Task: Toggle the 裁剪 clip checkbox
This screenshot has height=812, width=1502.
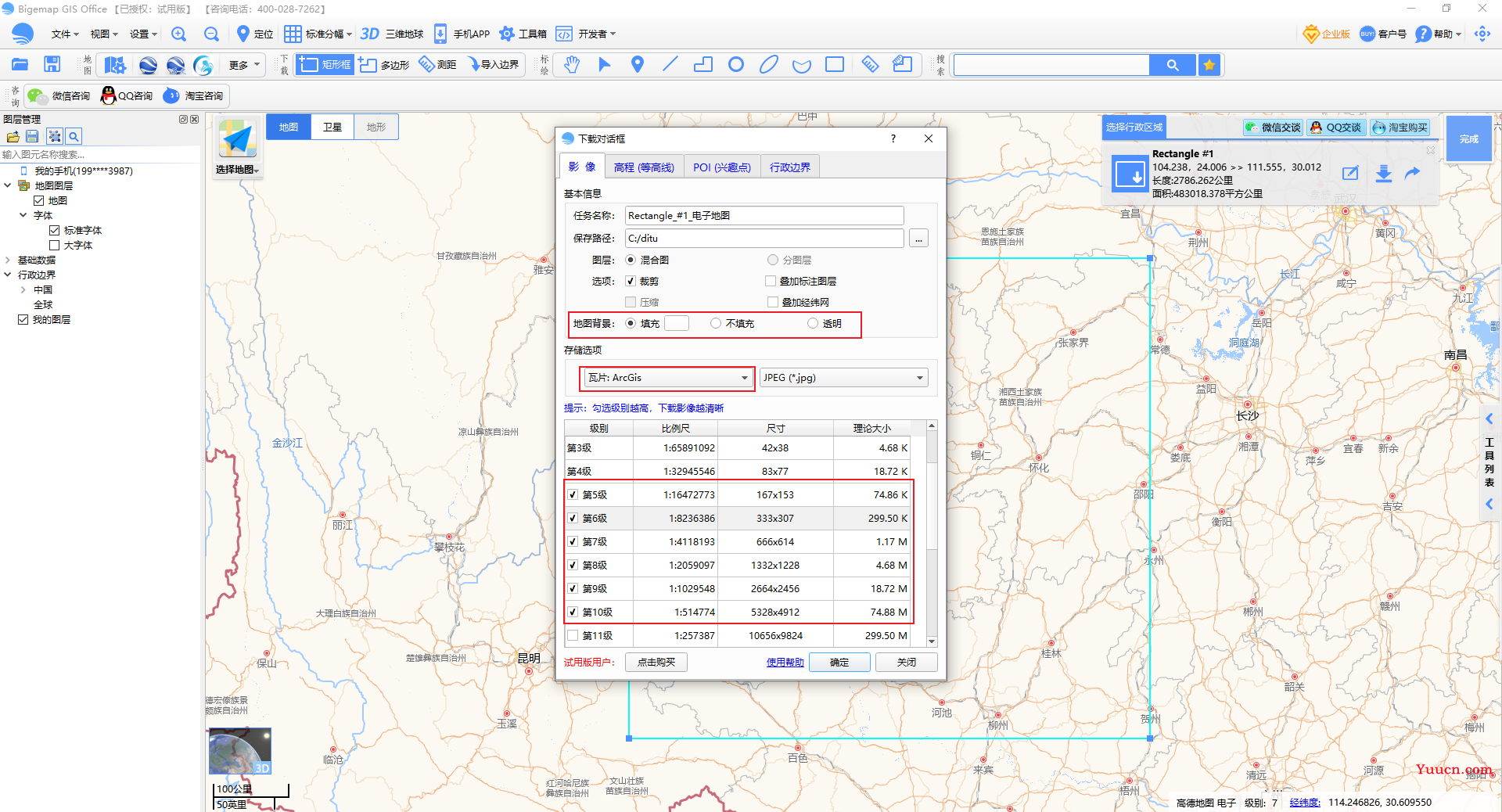Action: (631, 282)
